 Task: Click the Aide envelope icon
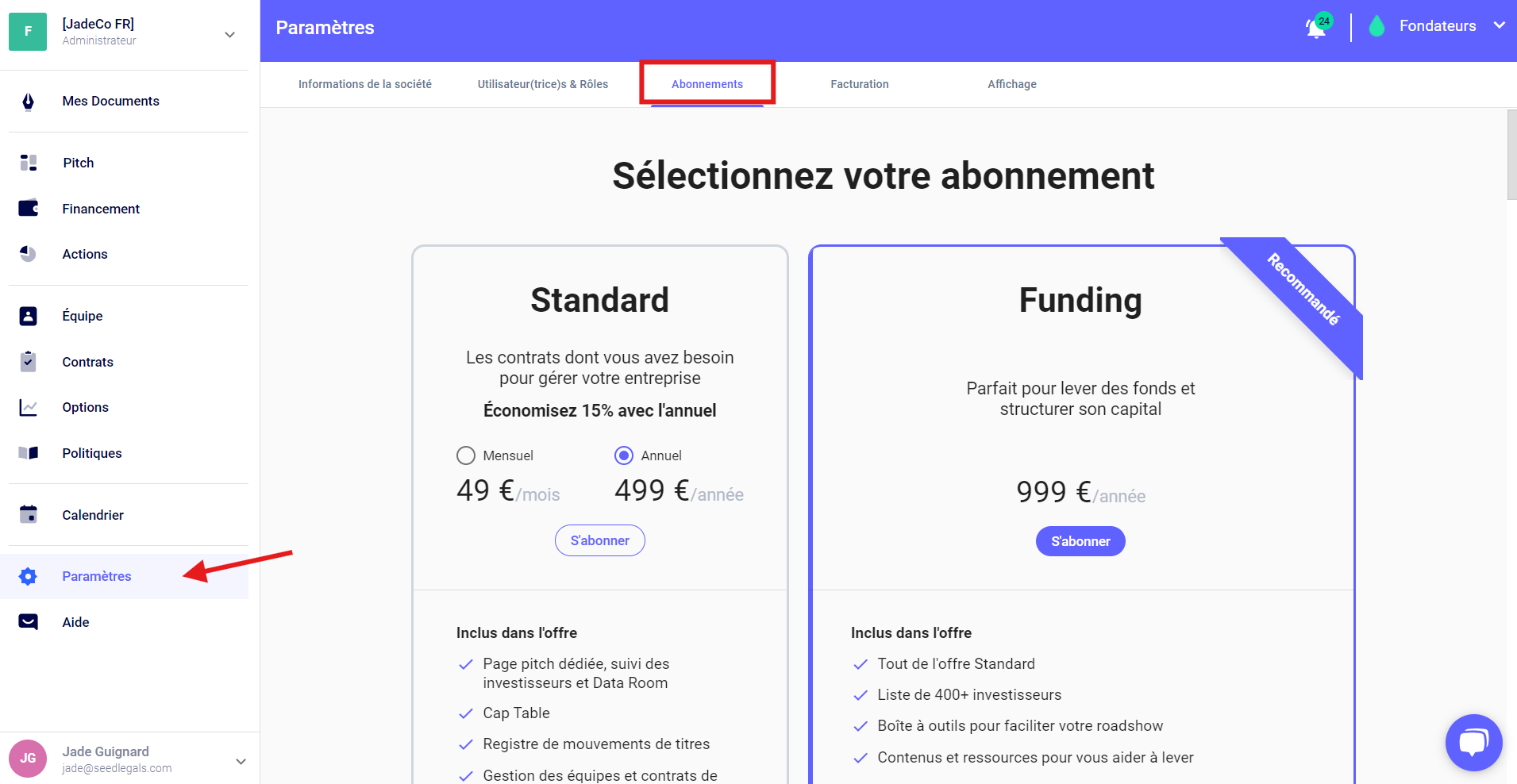click(29, 622)
